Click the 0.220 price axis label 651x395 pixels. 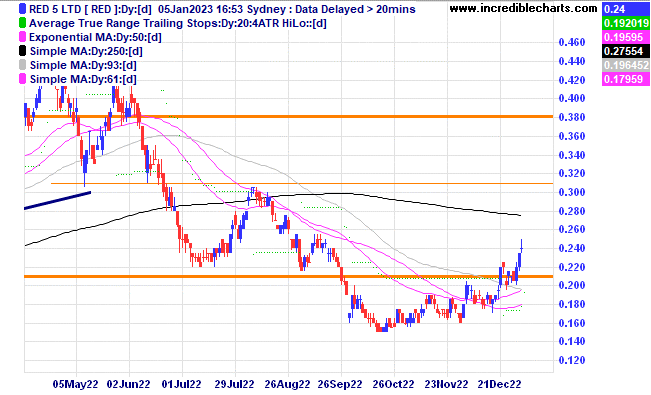572,267
